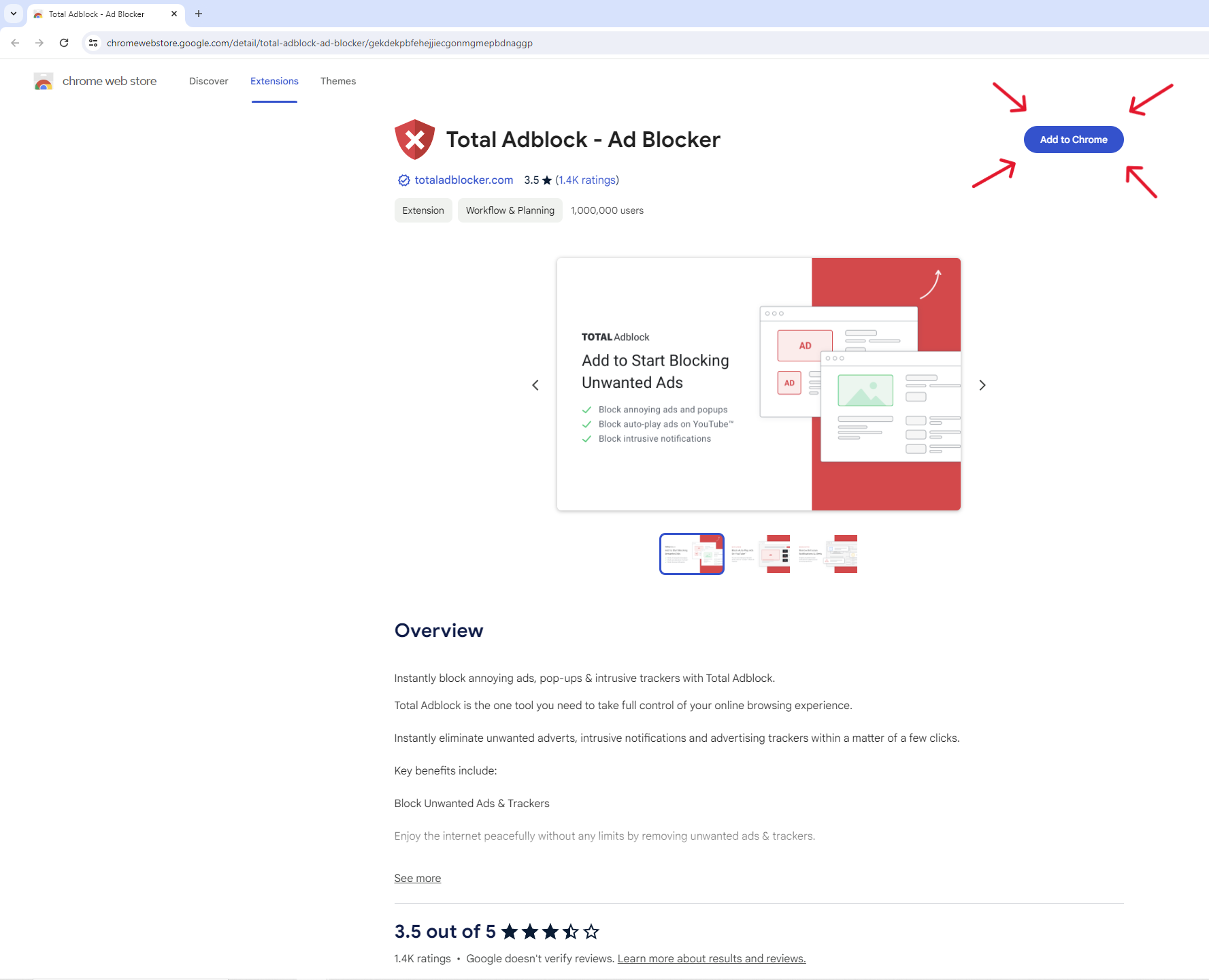Click 'Block Unwanted Ads & Trackers' text
Viewport: 1209px width, 980px height.
click(472, 803)
